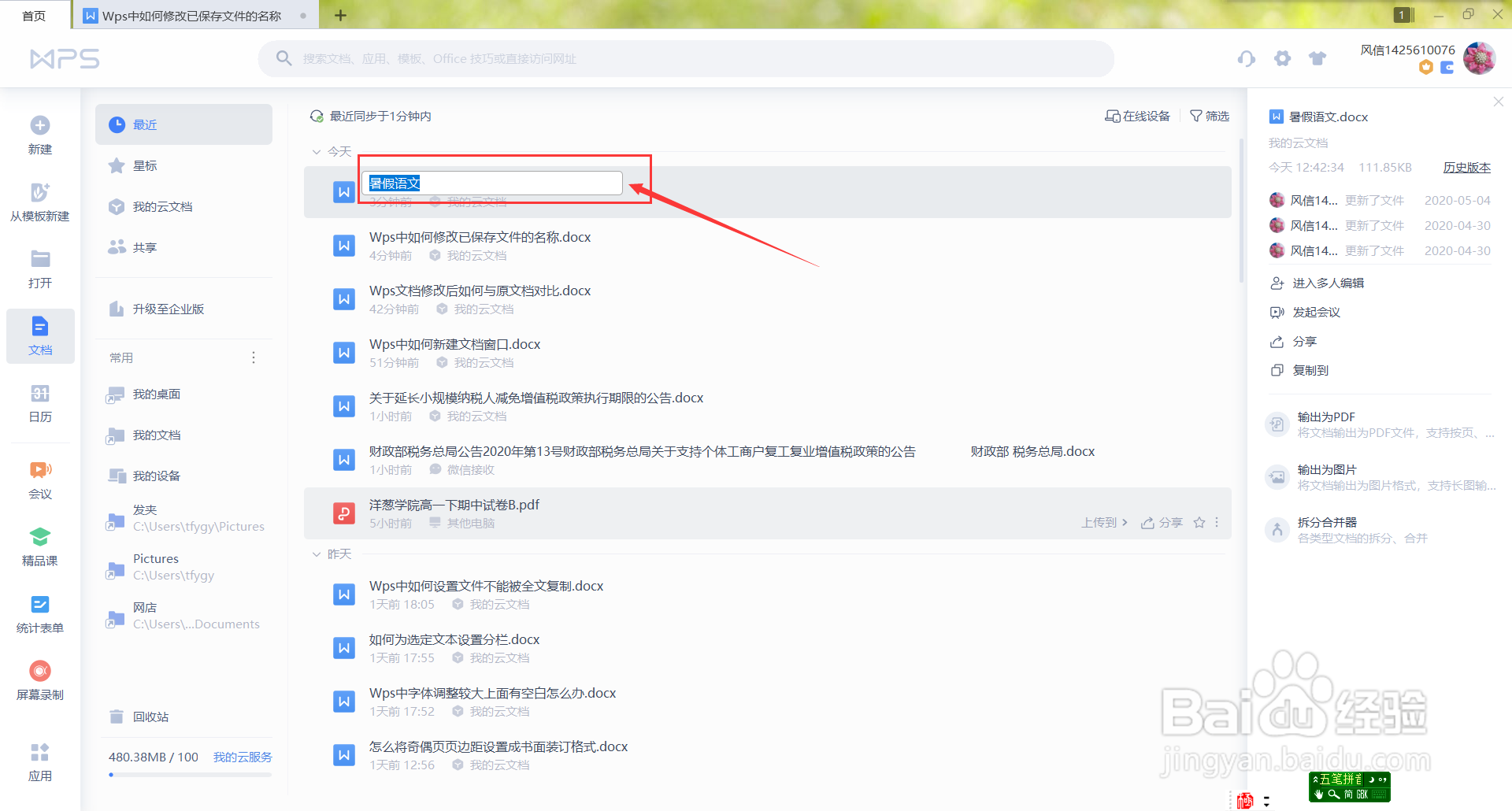The height and width of the screenshot is (811, 1512).
Task: Collapse the 今天 file group
Action: (x=317, y=151)
